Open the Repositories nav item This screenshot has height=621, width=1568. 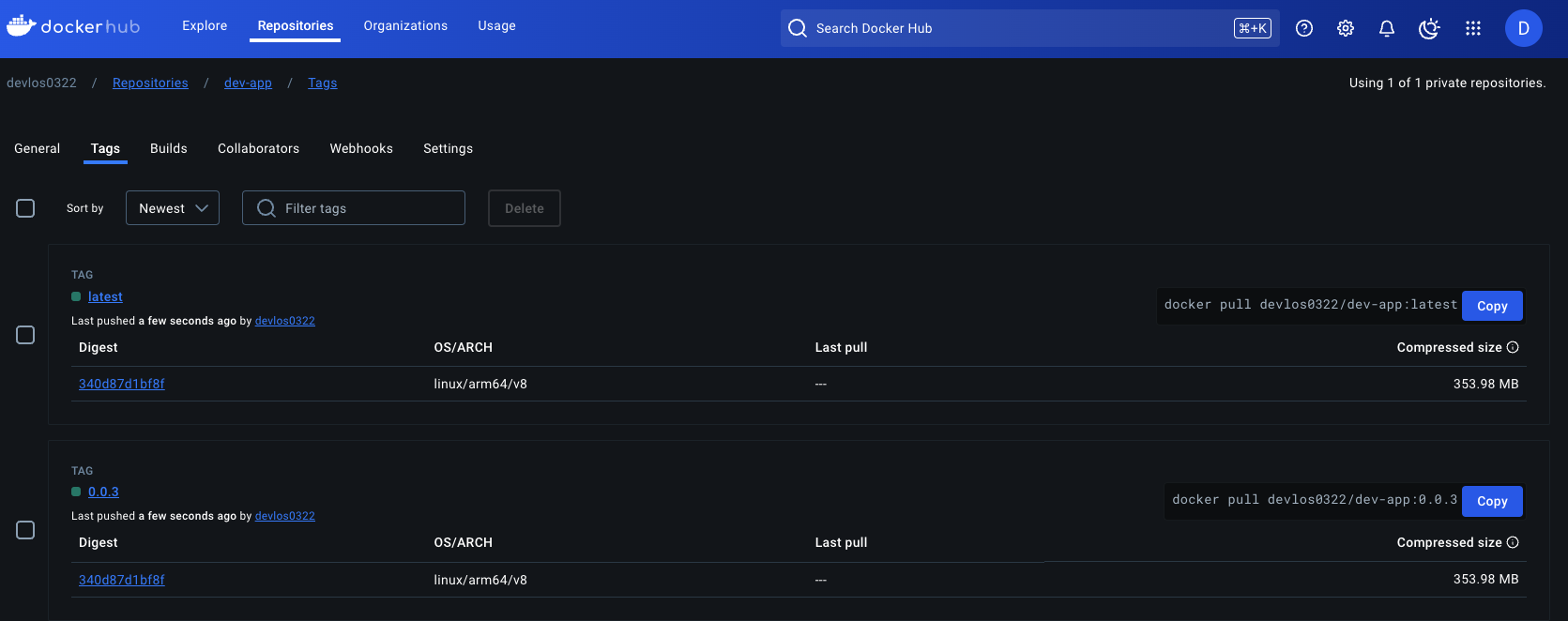tap(296, 25)
